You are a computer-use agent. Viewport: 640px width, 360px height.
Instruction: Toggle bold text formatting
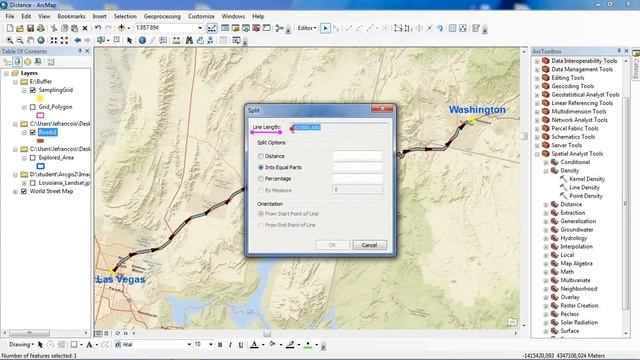(x=220, y=345)
